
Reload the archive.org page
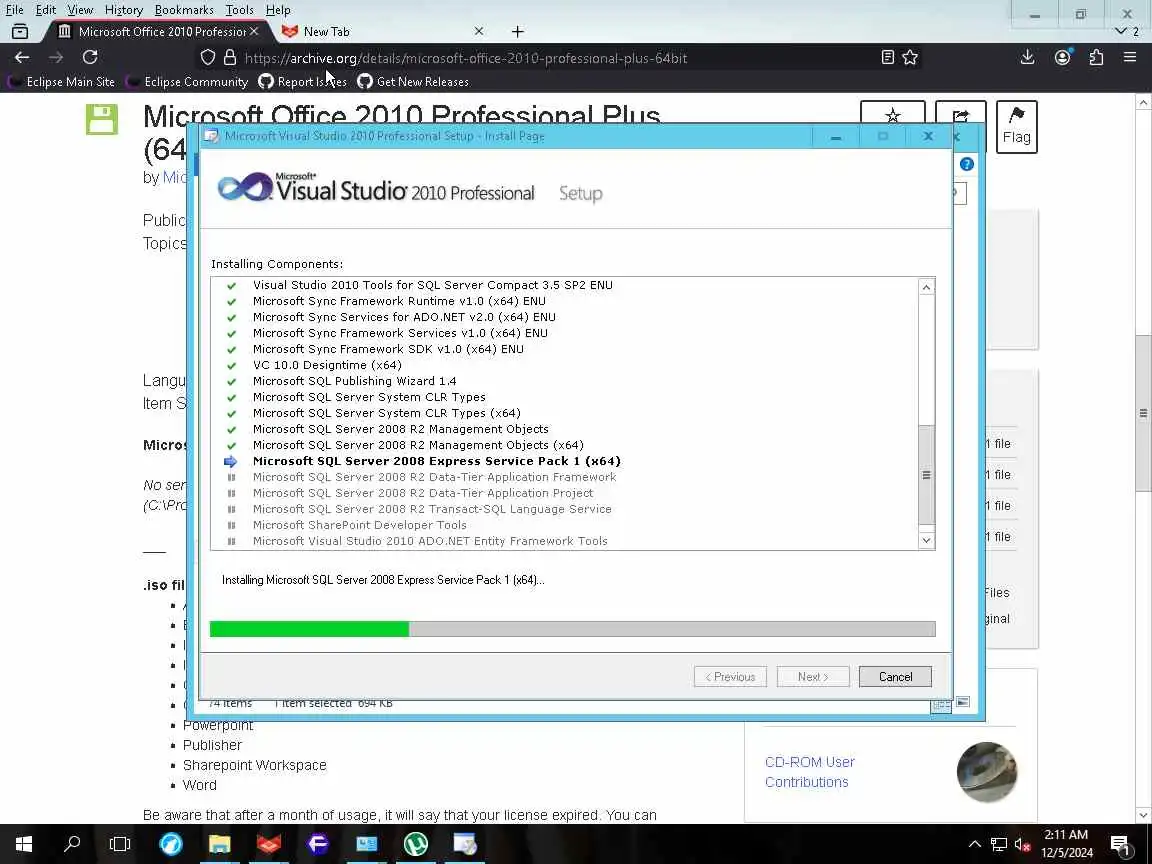tap(90, 57)
